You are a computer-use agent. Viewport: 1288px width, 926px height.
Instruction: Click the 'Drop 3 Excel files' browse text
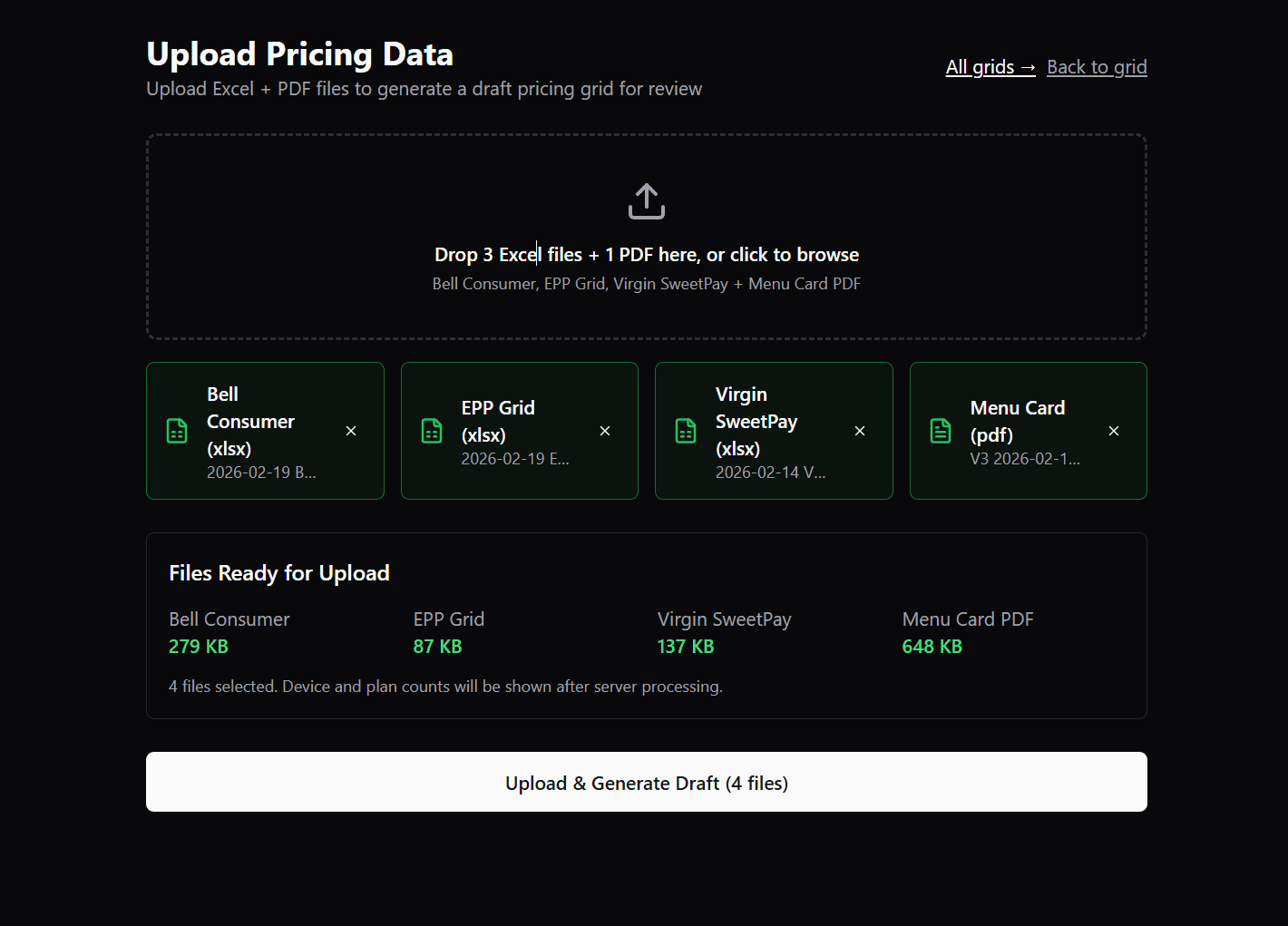(646, 255)
